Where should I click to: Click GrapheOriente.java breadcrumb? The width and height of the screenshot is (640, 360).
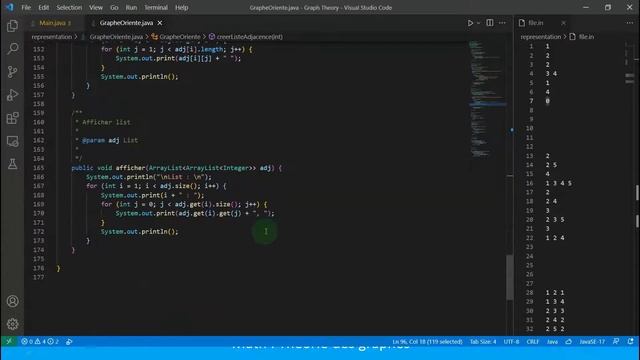(x=116, y=37)
